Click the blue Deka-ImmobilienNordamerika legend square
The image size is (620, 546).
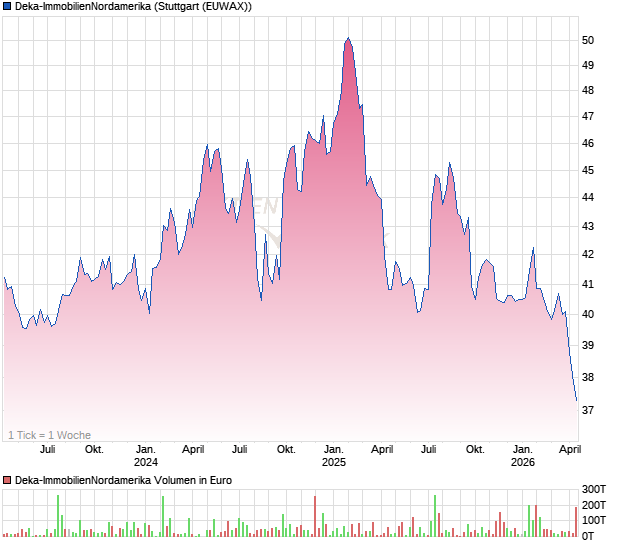[x=7, y=6]
